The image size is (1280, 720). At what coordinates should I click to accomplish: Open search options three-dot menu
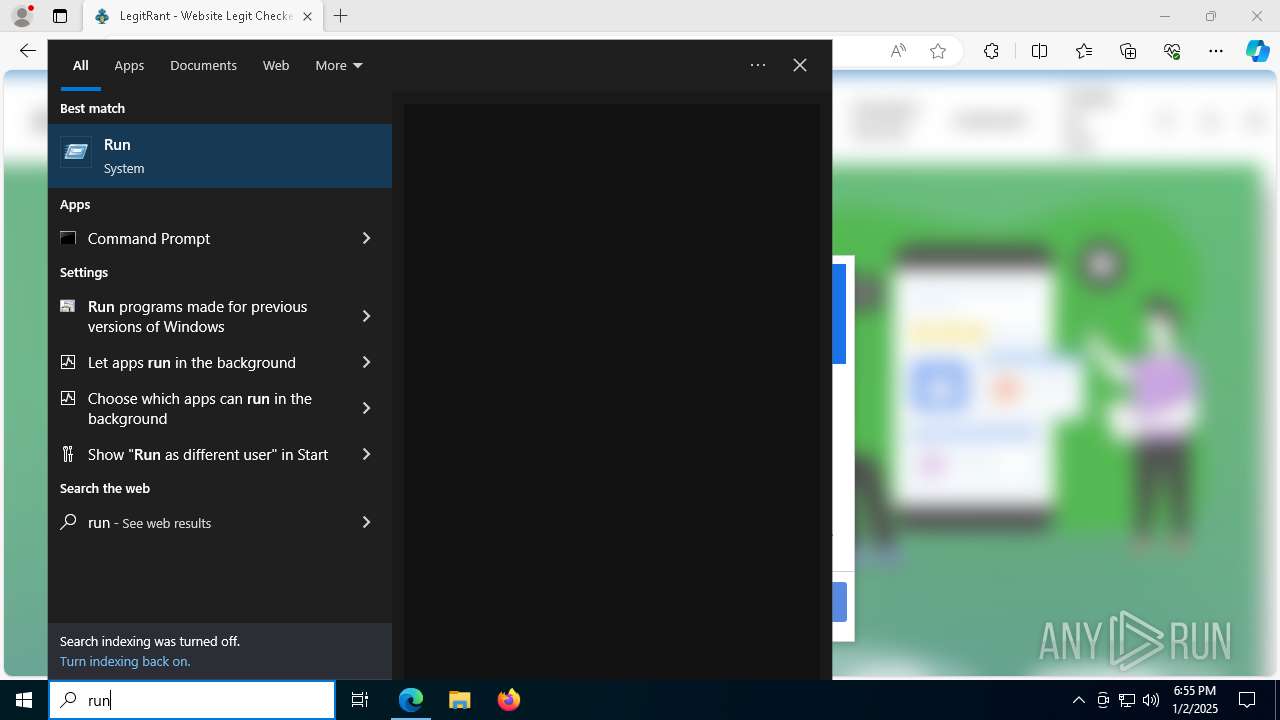click(758, 65)
